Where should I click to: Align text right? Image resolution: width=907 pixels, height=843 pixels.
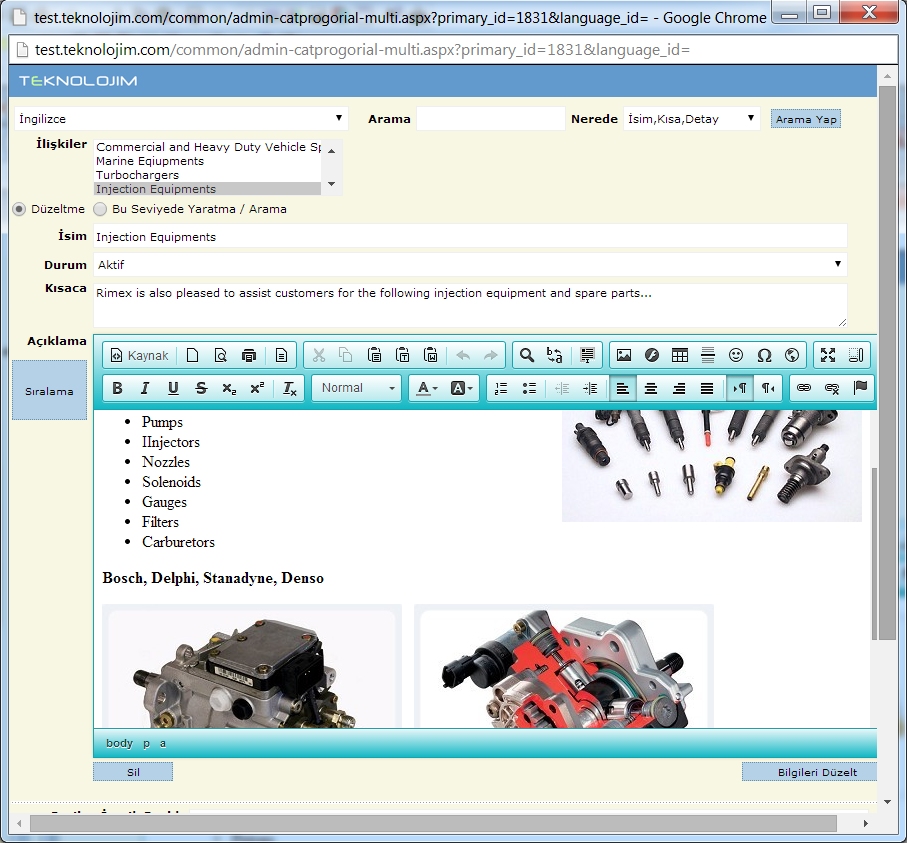pyautogui.click(x=679, y=388)
